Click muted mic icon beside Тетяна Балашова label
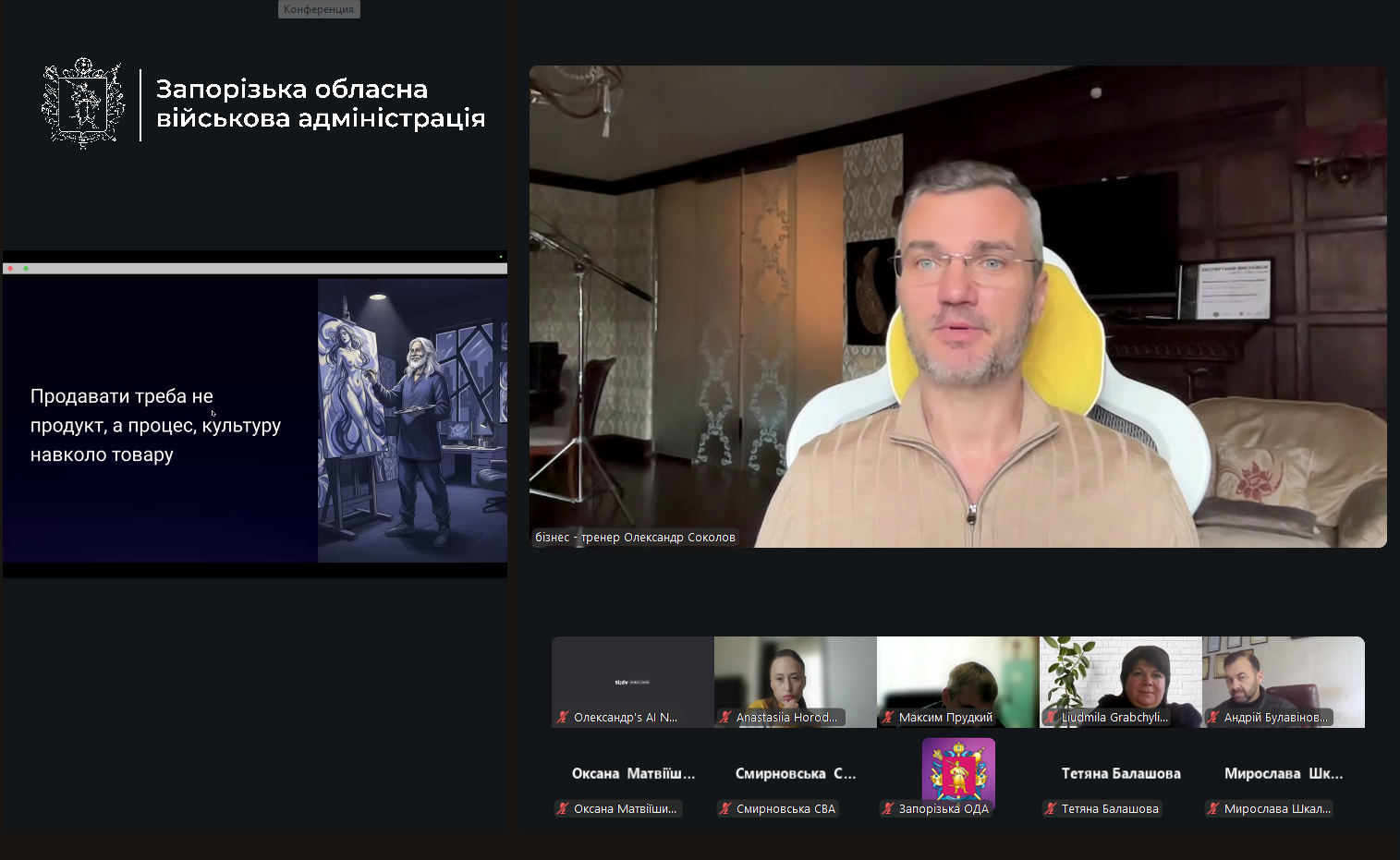This screenshot has height=860, width=1400. pos(1051,809)
